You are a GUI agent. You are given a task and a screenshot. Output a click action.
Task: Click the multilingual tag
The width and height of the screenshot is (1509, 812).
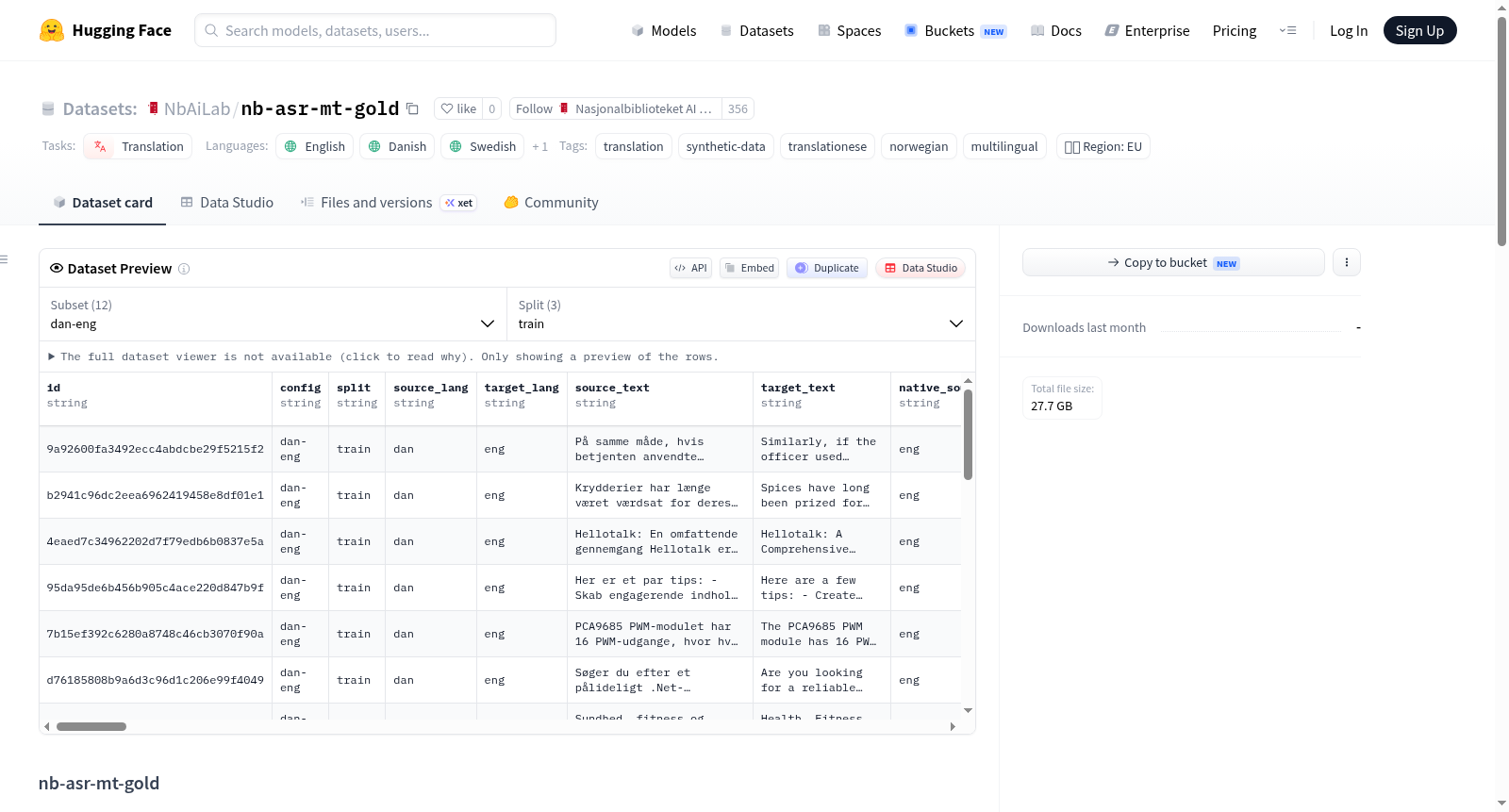coord(1004,146)
